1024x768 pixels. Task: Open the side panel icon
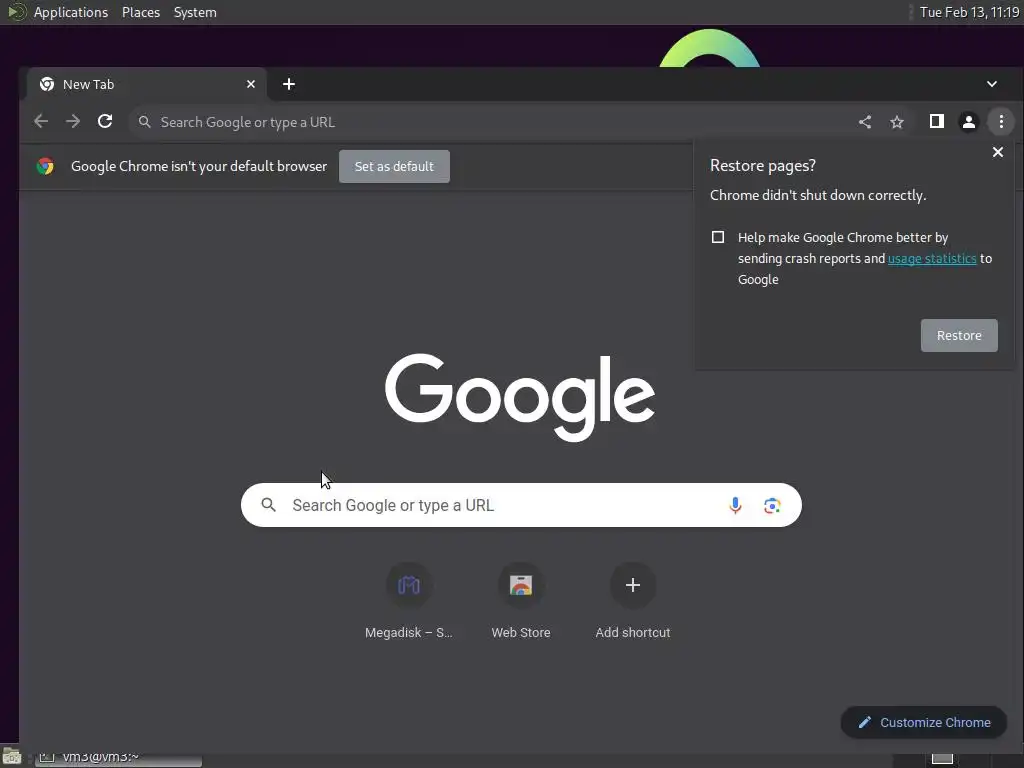[936, 121]
